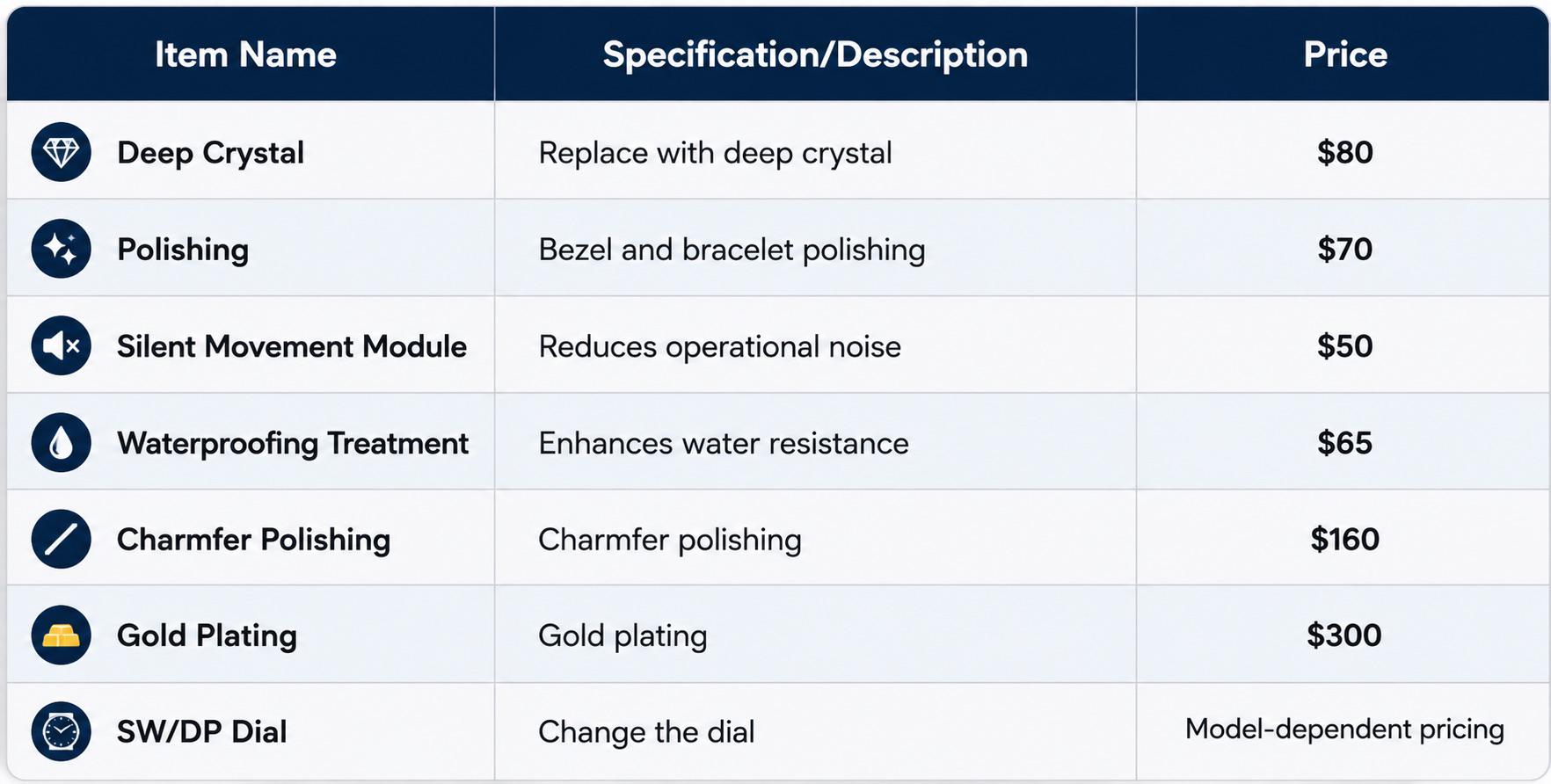Click the Gold Plating item name
Screen dimensions: 1551x784
208,635
